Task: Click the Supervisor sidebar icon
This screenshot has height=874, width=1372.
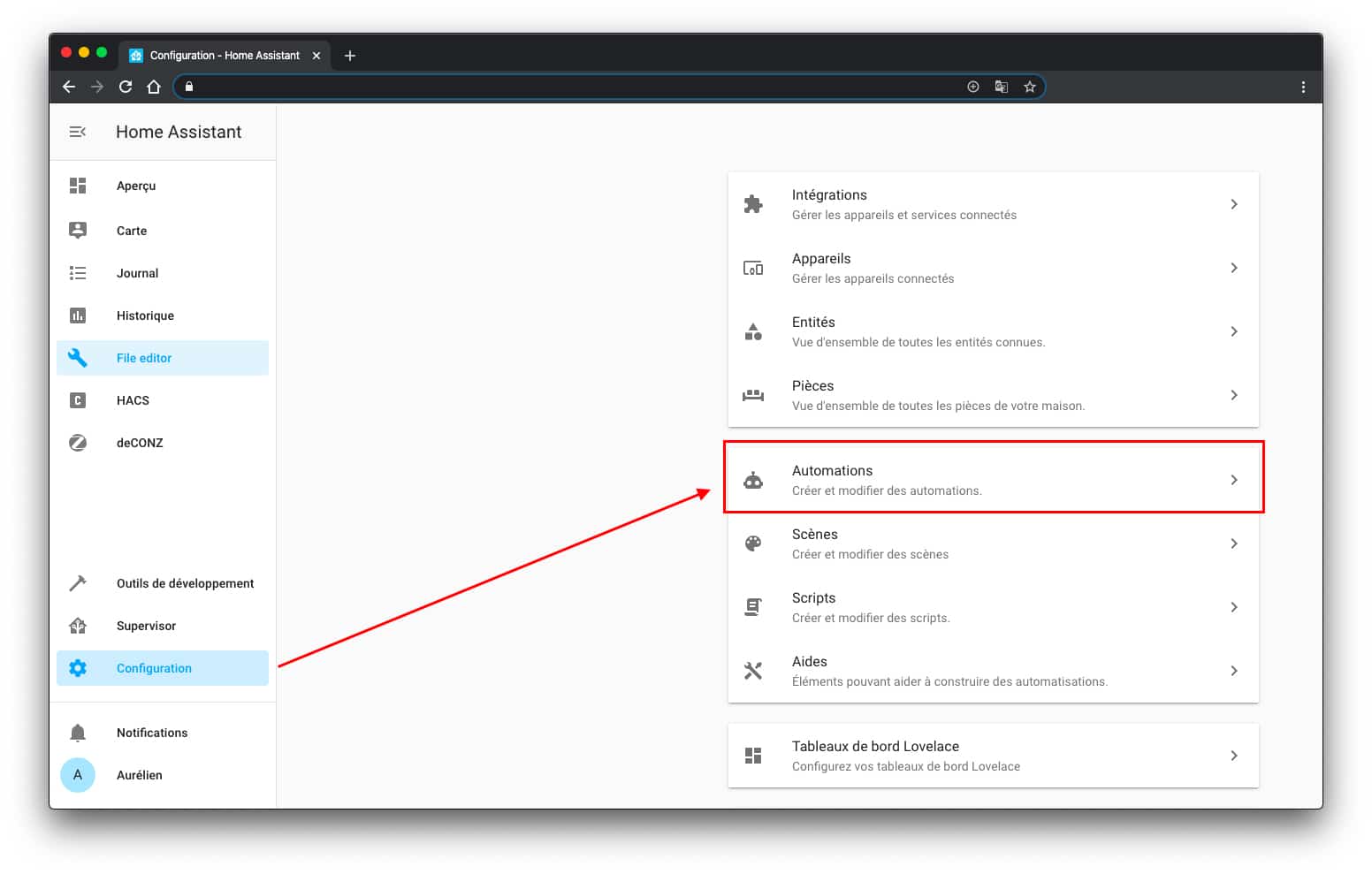Action: [78, 626]
